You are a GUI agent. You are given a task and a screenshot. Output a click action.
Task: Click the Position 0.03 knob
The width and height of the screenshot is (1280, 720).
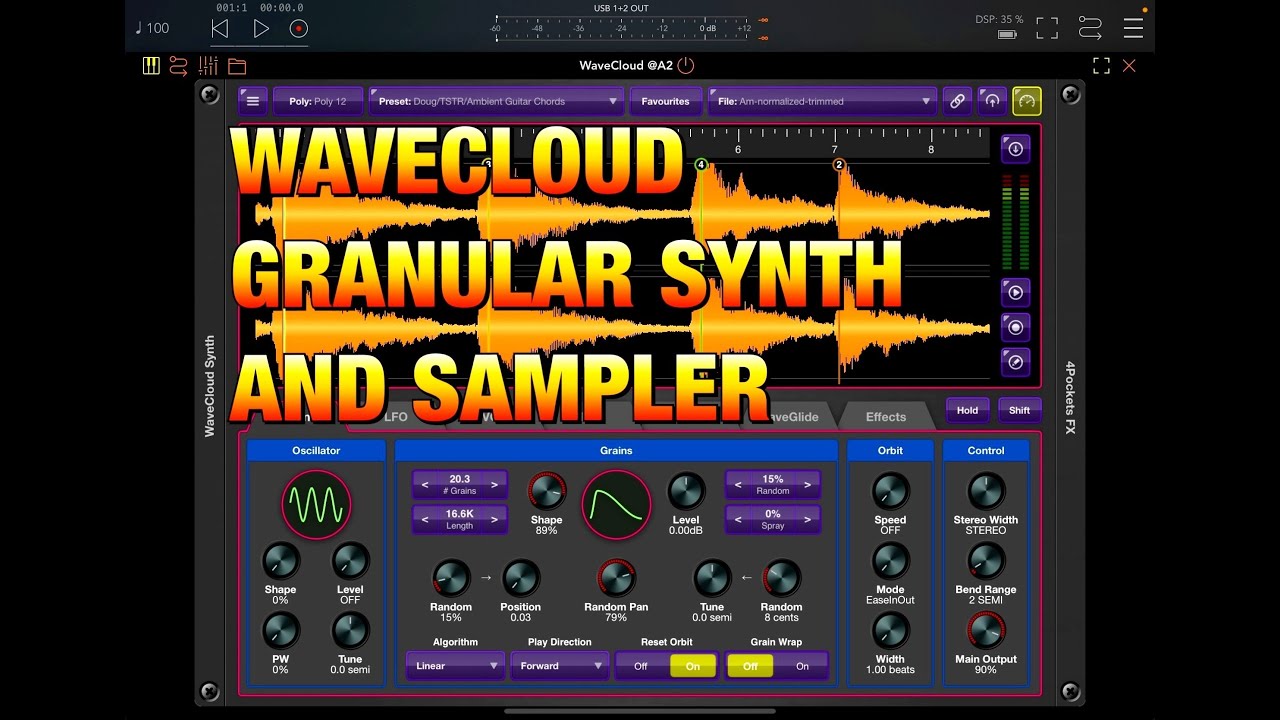point(520,579)
